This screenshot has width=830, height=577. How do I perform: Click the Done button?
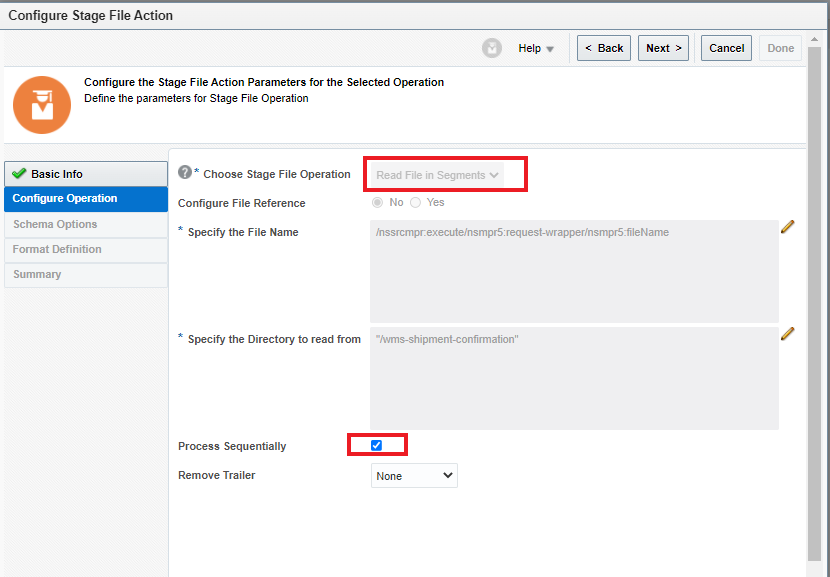pos(780,48)
